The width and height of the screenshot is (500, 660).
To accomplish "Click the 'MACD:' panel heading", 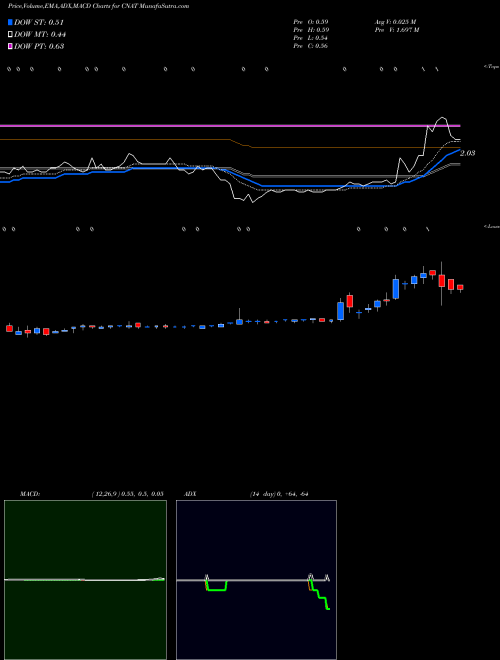I will pos(30,494).
